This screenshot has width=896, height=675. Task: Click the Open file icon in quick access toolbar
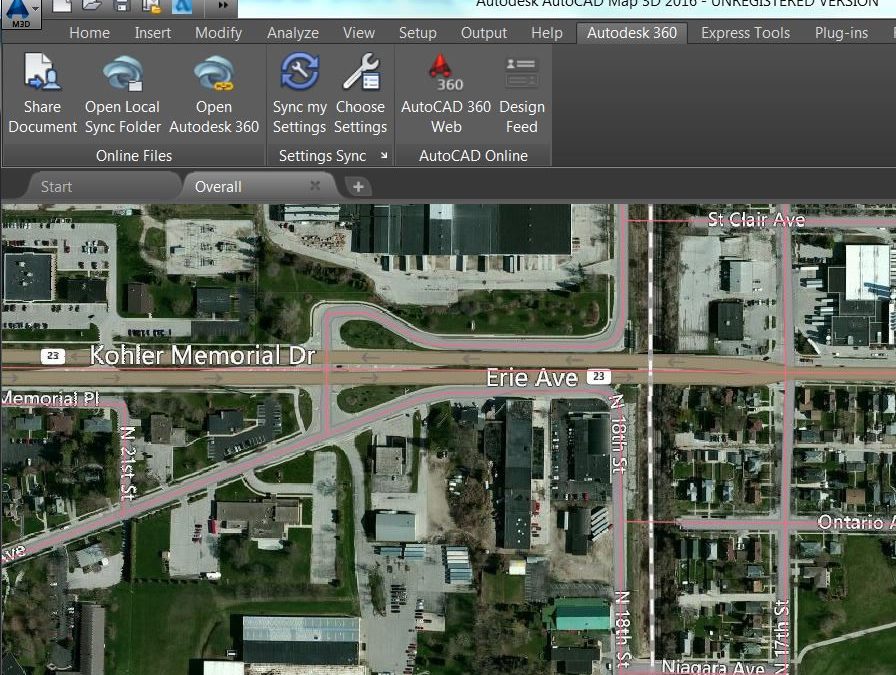pyautogui.click(x=91, y=6)
